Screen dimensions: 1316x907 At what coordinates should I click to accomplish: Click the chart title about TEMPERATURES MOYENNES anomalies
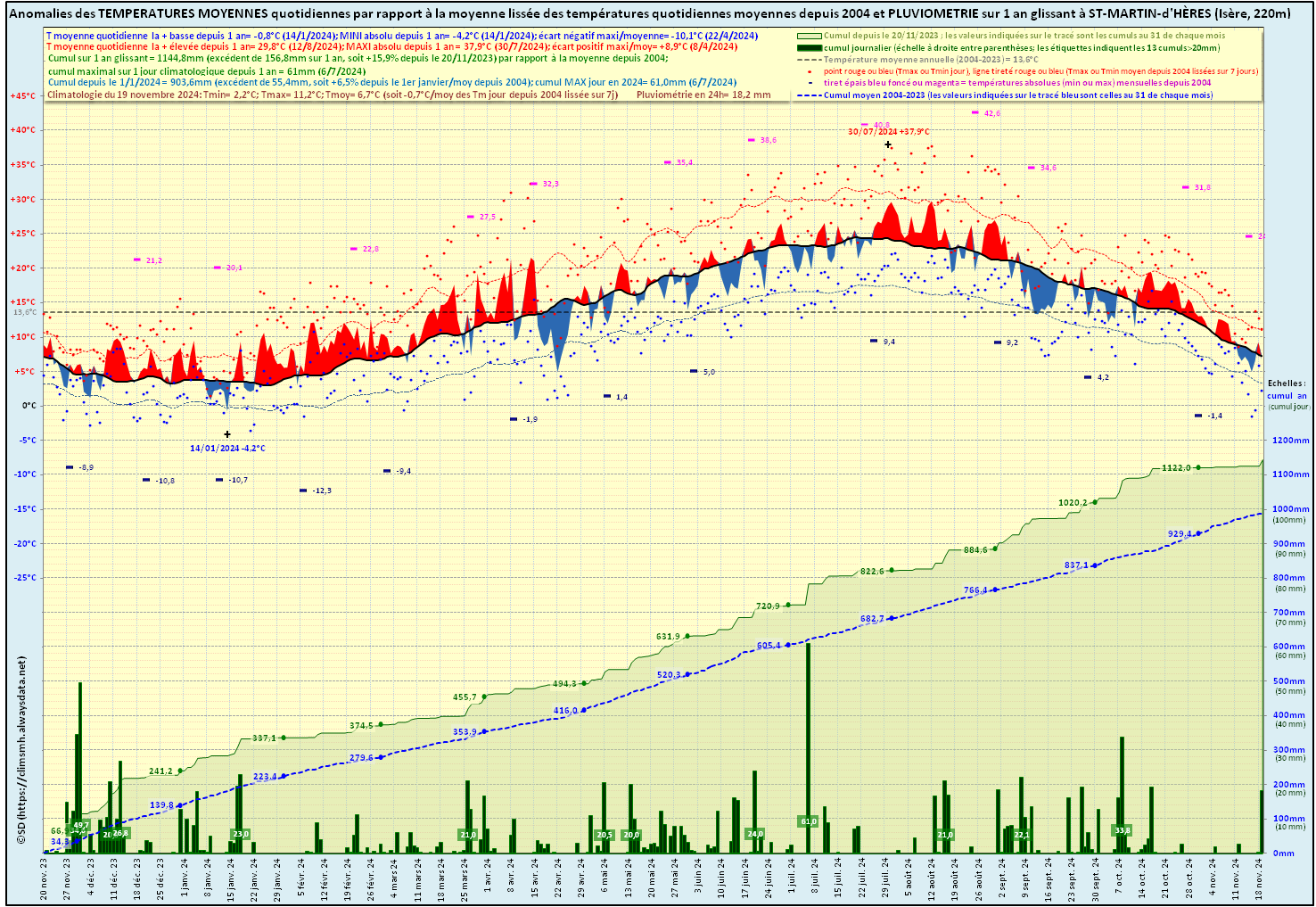648,14
